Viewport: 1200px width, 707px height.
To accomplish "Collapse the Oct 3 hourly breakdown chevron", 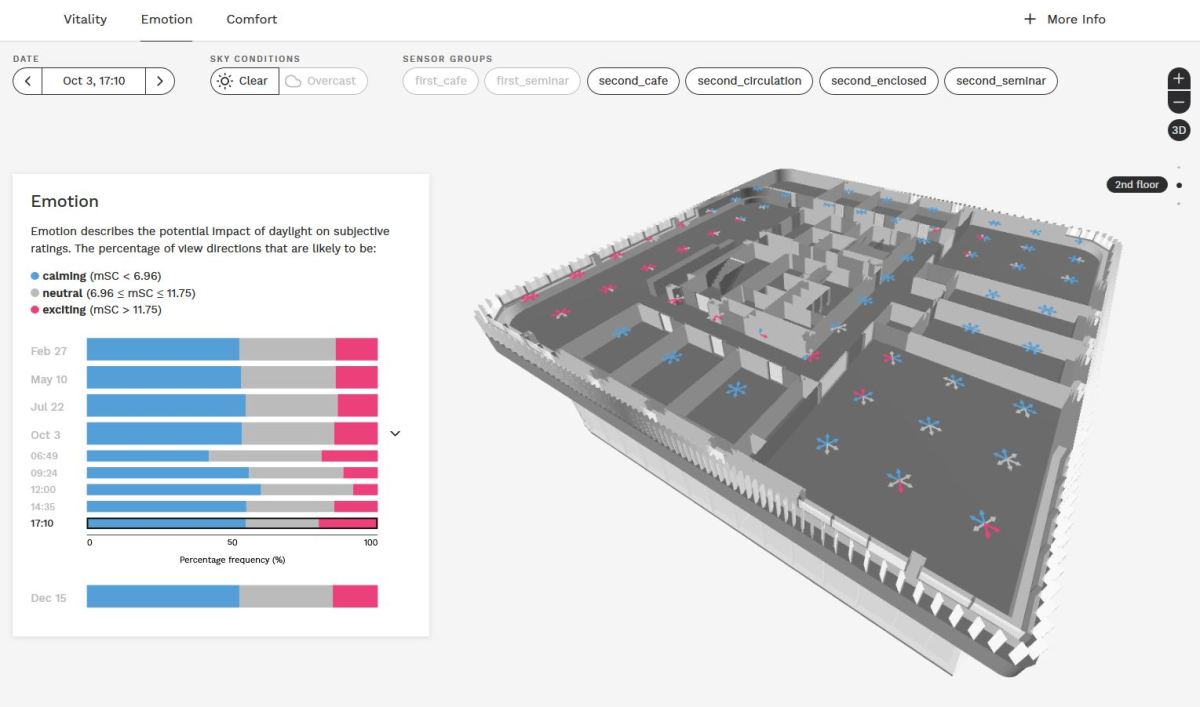I will tap(395, 432).
